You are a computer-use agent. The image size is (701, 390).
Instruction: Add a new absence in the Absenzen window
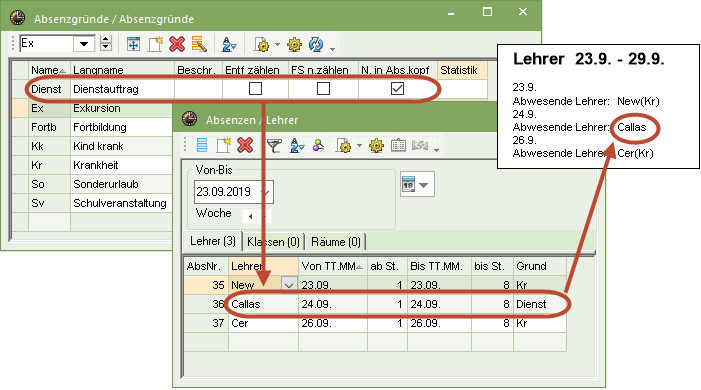(223, 145)
